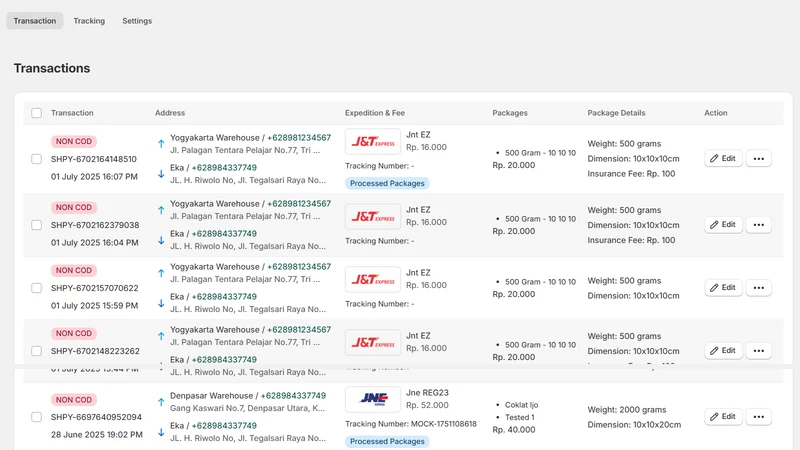Click J&T Express logo for SHPY-6702157070622
Viewport: 800px width, 450px height.
tap(373, 280)
